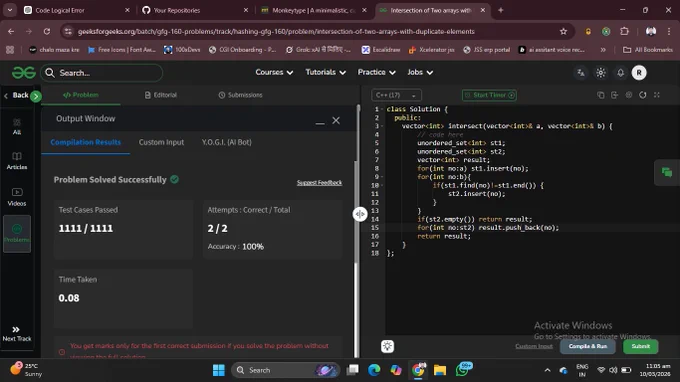This screenshot has width=680, height=382.
Task: Reset code with the refresh icon
Action: pyautogui.click(x=643, y=95)
